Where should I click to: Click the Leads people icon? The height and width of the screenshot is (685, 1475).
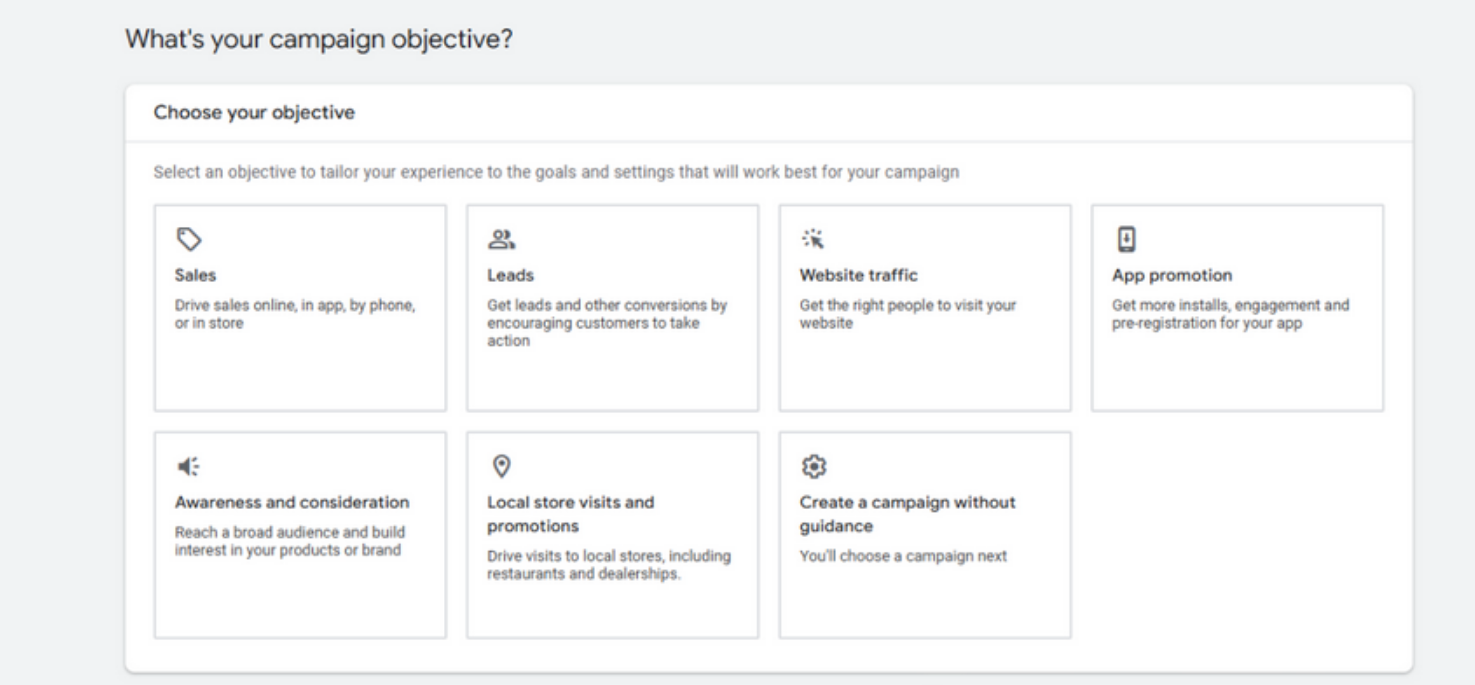[x=501, y=239]
